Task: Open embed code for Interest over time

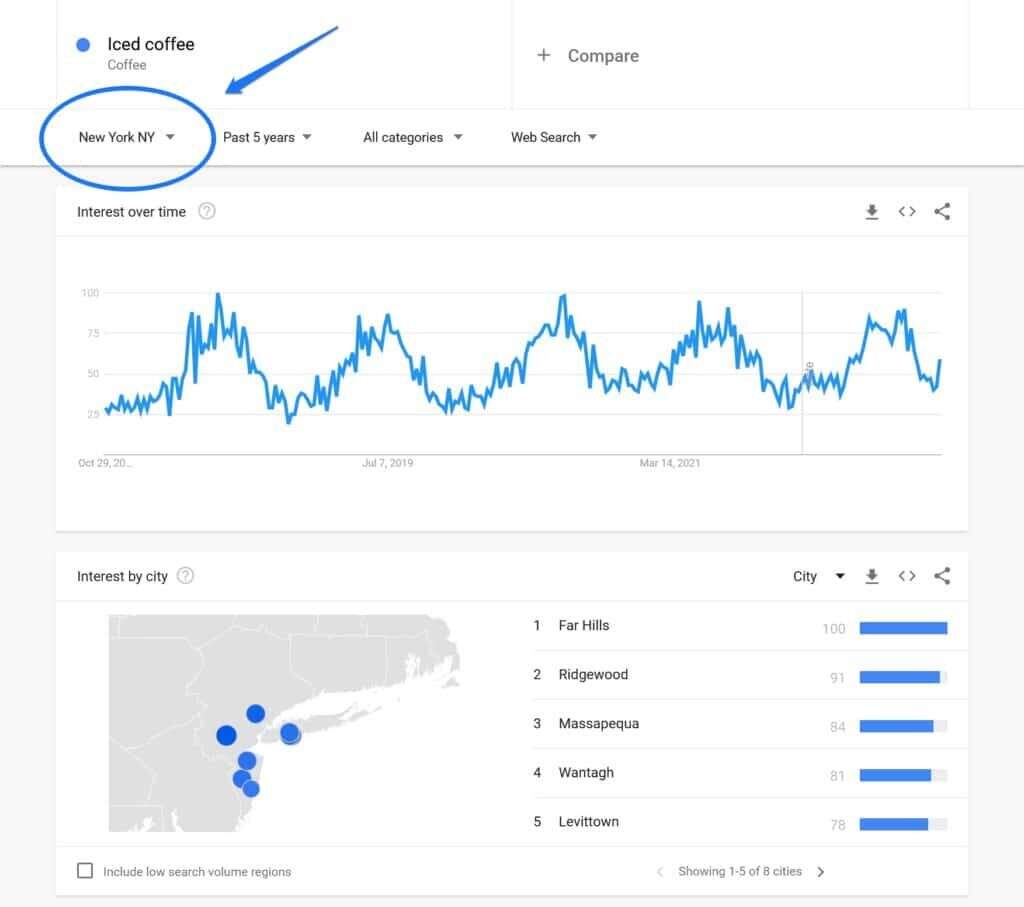Action: coord(907,212)
